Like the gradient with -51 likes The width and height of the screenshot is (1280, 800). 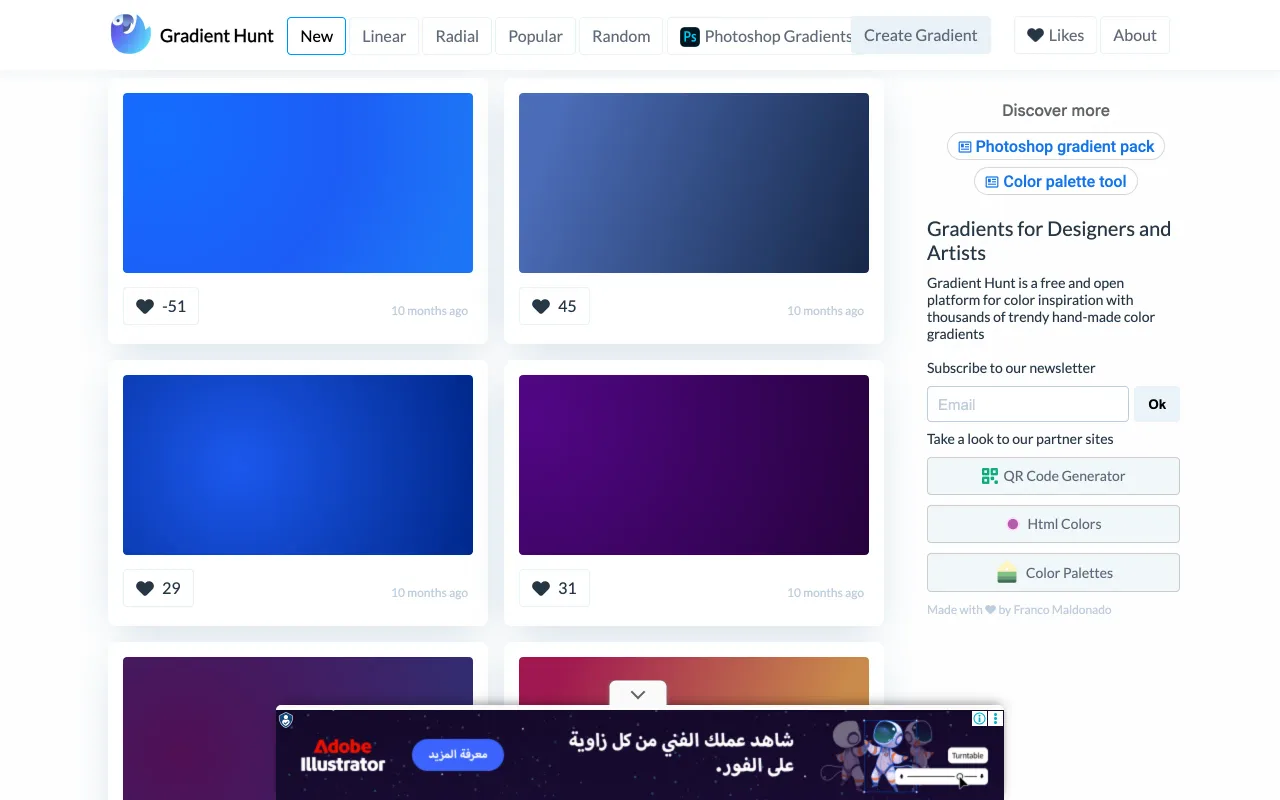pos(161,306)
